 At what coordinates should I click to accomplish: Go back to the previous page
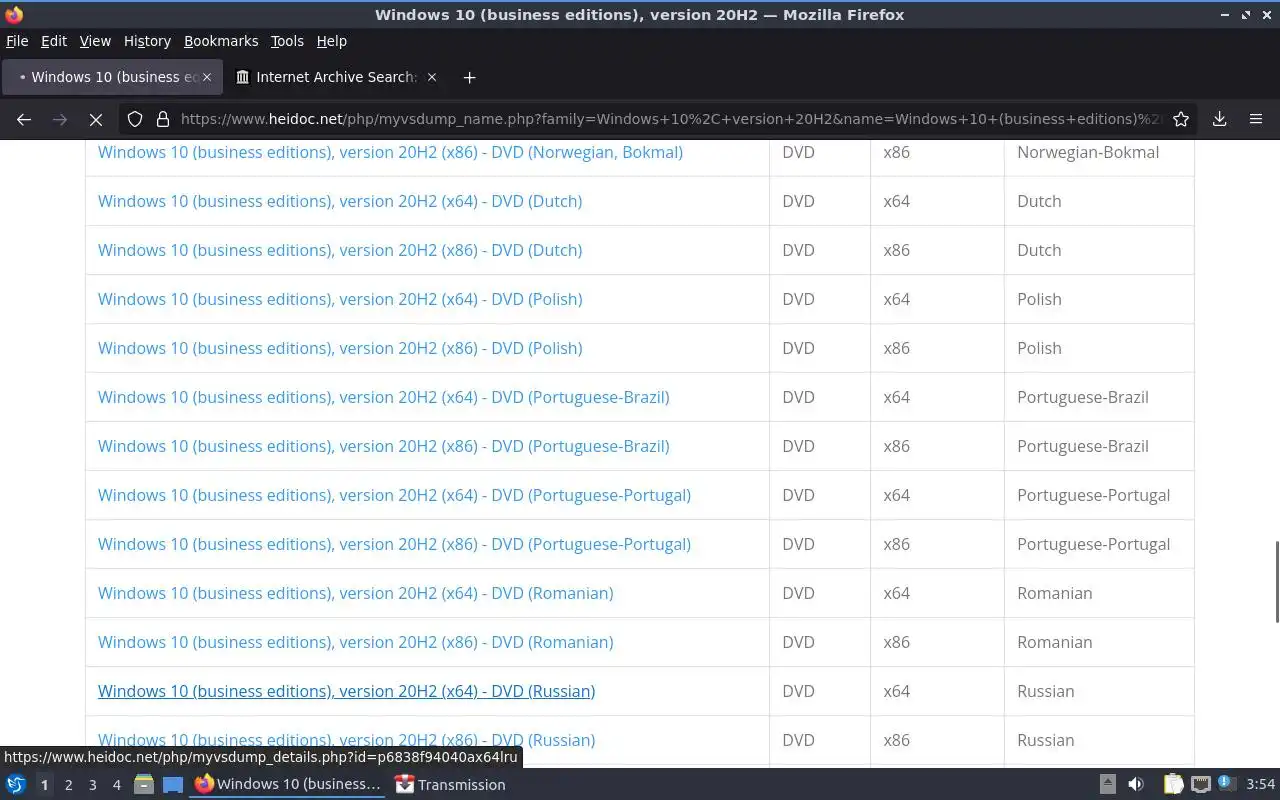(24, 119)
